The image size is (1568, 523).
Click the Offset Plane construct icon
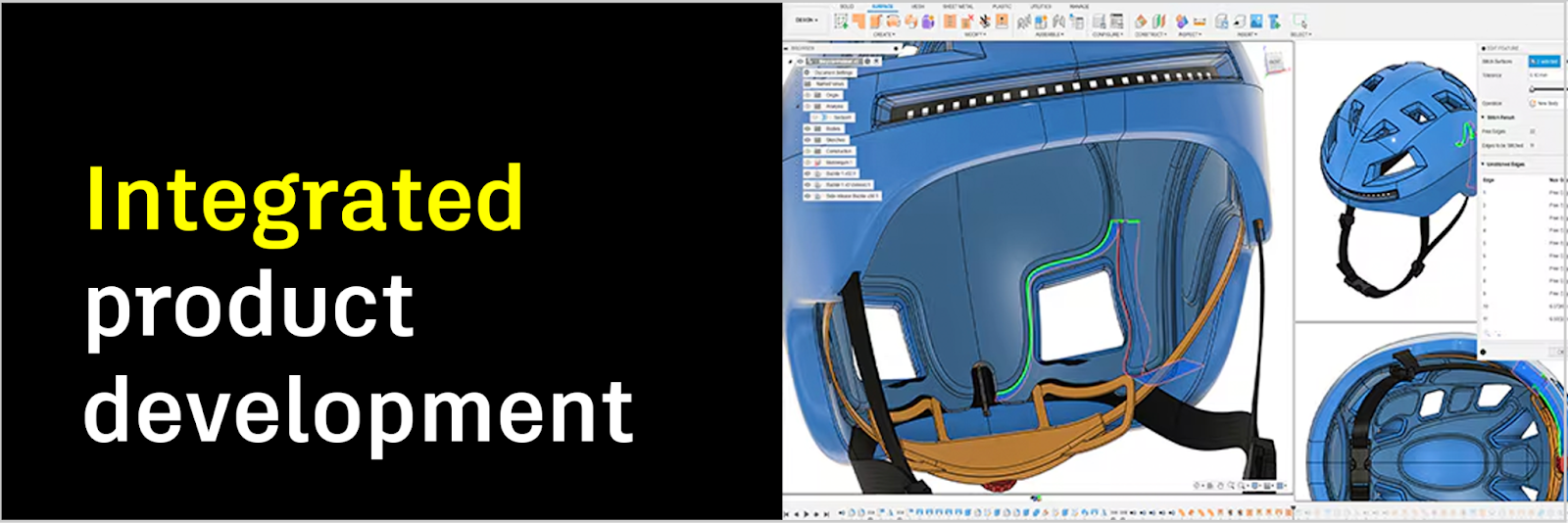[x=1141, y=22]
